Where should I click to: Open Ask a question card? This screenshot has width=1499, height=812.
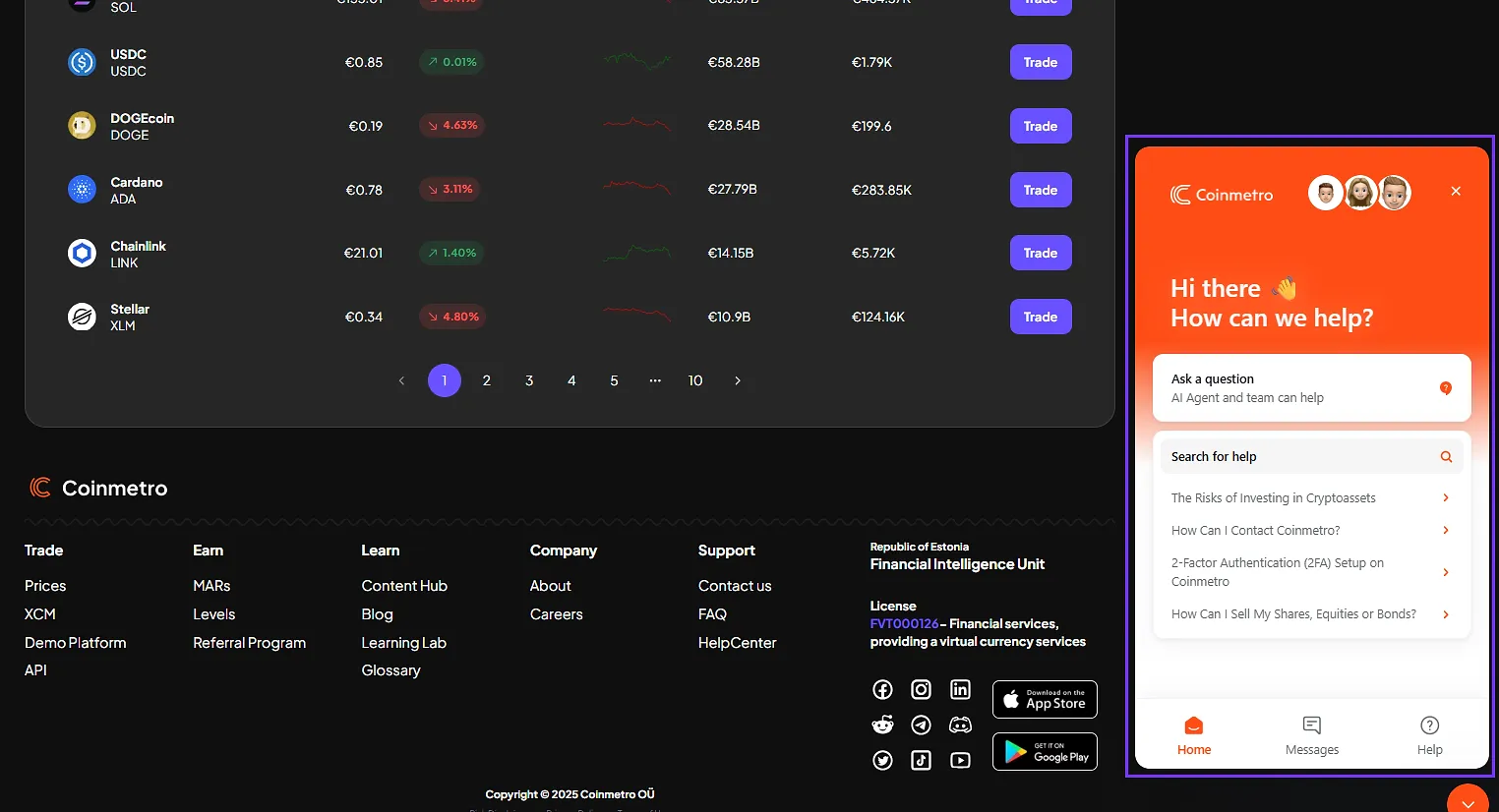point(1311,388)
